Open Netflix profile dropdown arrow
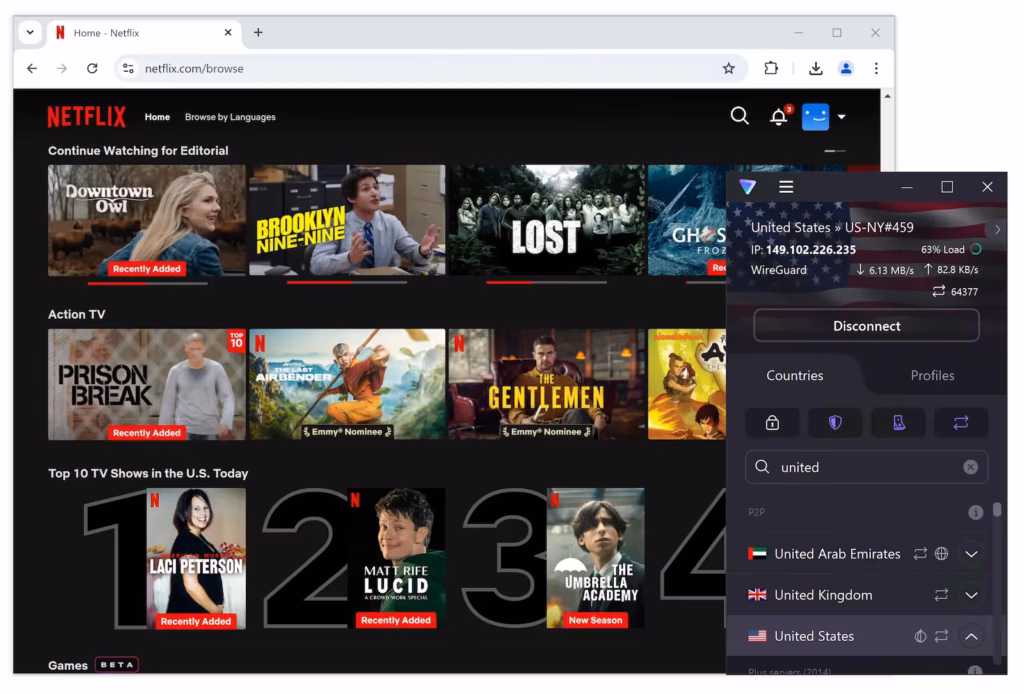This screenshot has height=694, width=1024. tap(841, 117)
